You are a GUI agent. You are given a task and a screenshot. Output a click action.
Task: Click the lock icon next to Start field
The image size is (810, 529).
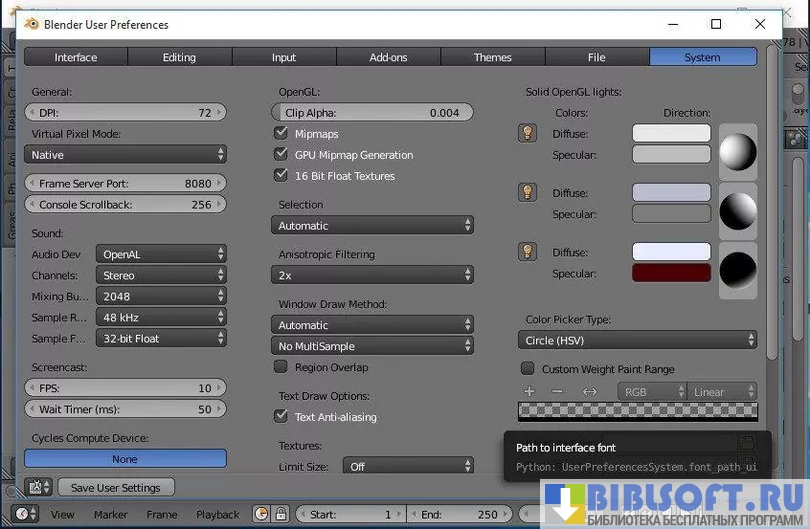click(281, 514)
